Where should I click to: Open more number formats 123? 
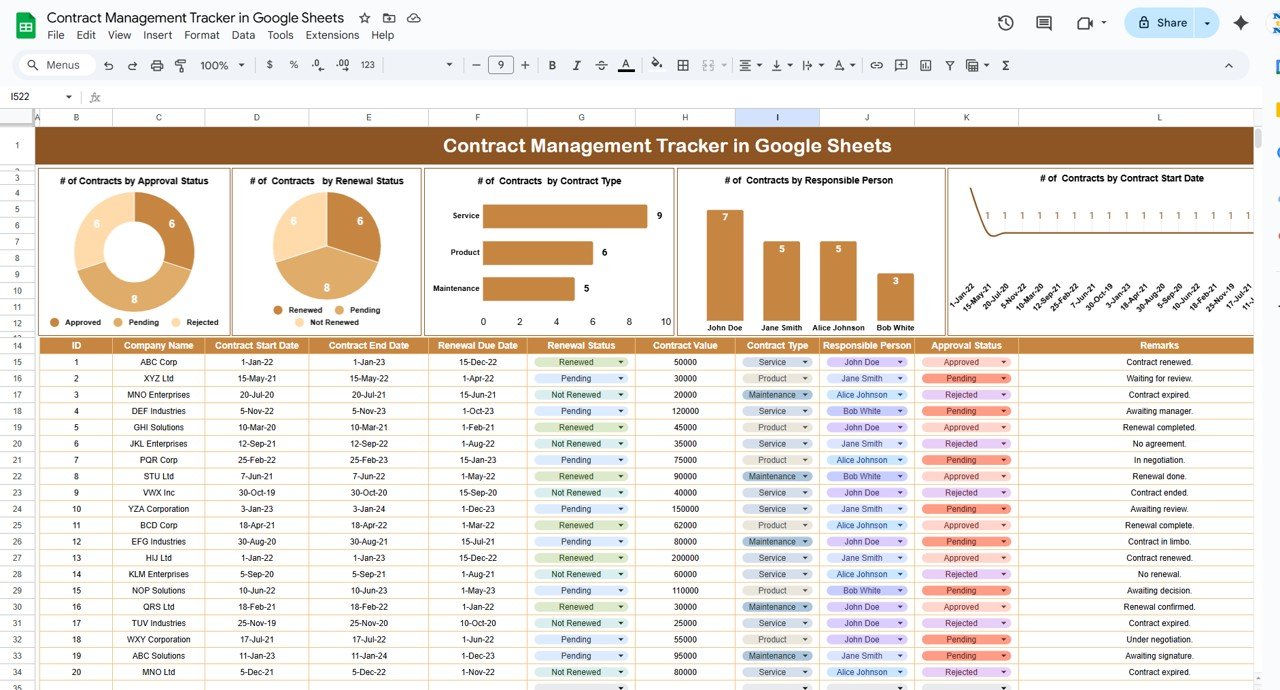point(368,65)
